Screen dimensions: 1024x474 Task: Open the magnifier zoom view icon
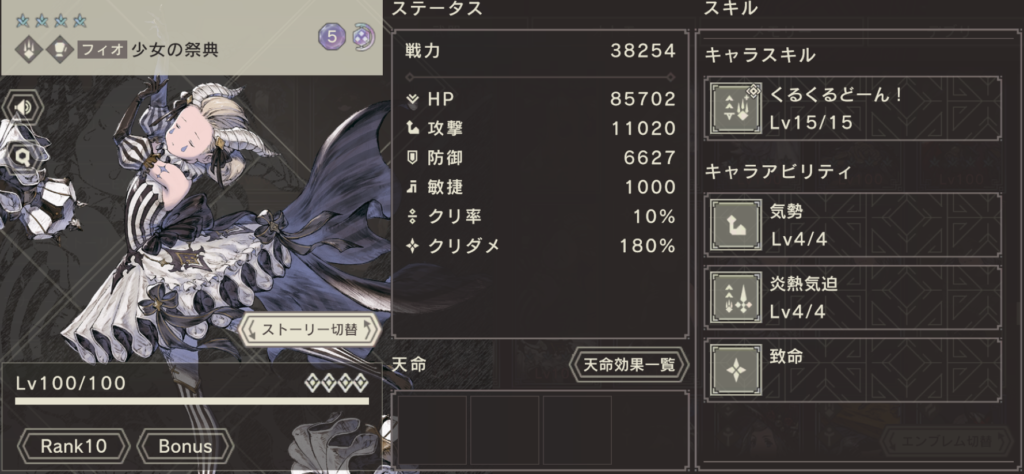click(22, 157)
